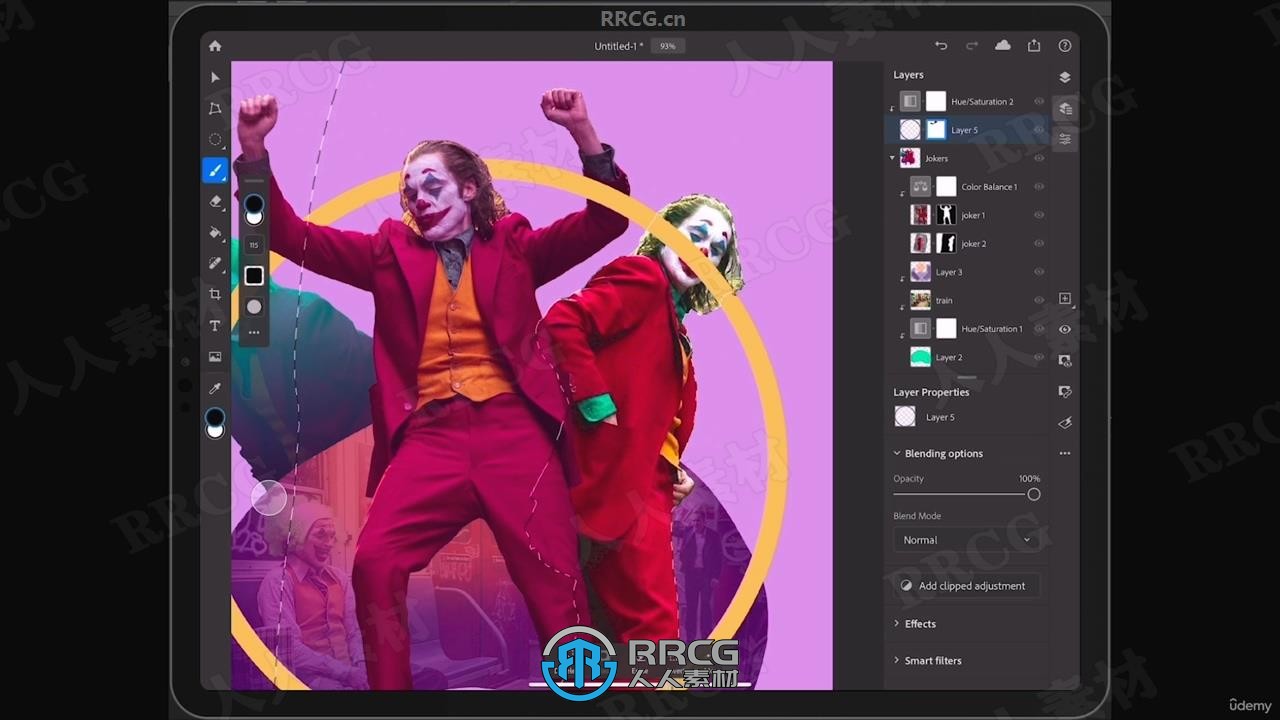Redo the last action

pyautogui.click(x=972, y=46)
